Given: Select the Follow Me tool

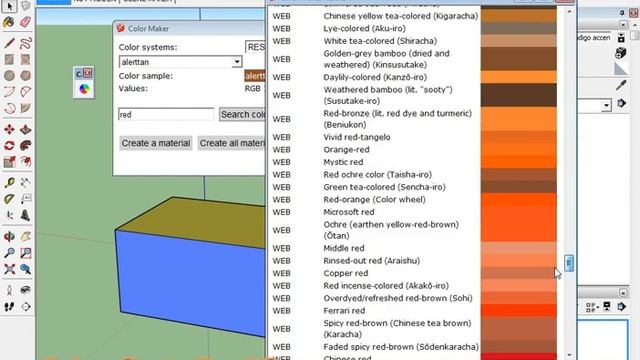Looking at the screenshot, I should tap(25, 146).
